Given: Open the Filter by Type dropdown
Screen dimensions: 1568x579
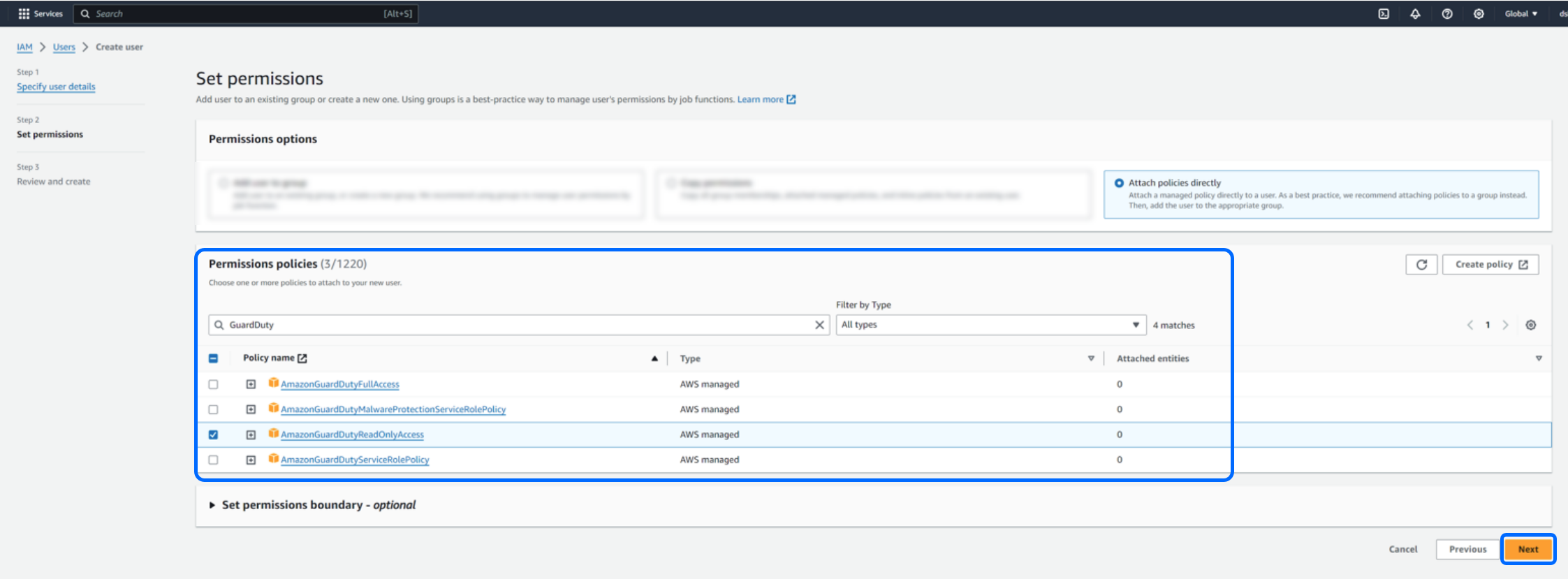Looking at the screenshot, I should coord(991,325).
